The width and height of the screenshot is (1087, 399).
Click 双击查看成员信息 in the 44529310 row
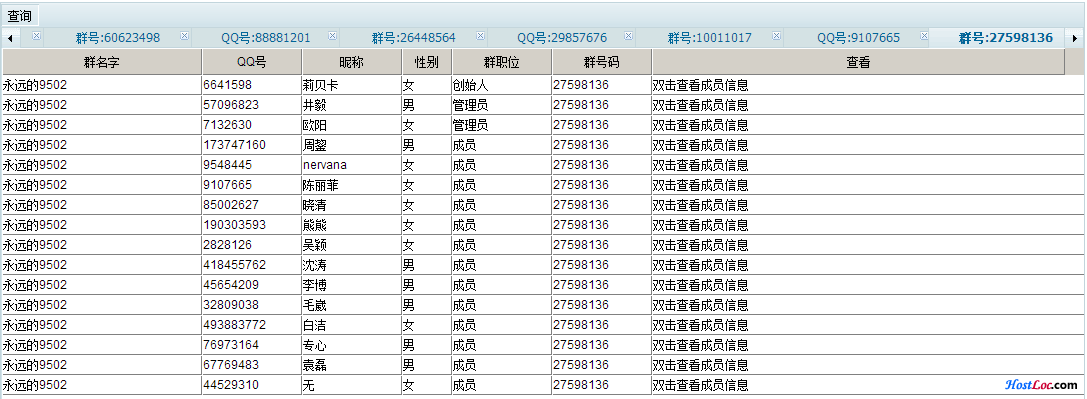click(700, 385)
